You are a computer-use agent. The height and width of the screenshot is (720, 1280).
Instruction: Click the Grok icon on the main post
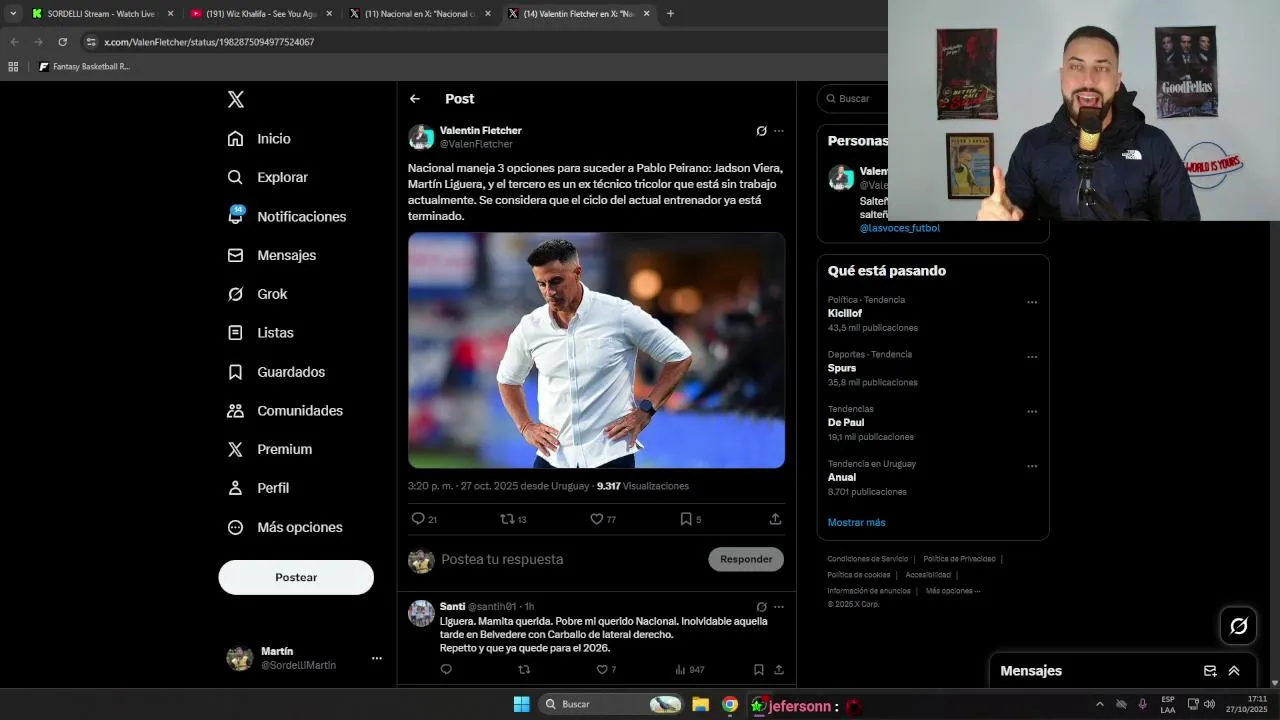(x=761, y=131)
